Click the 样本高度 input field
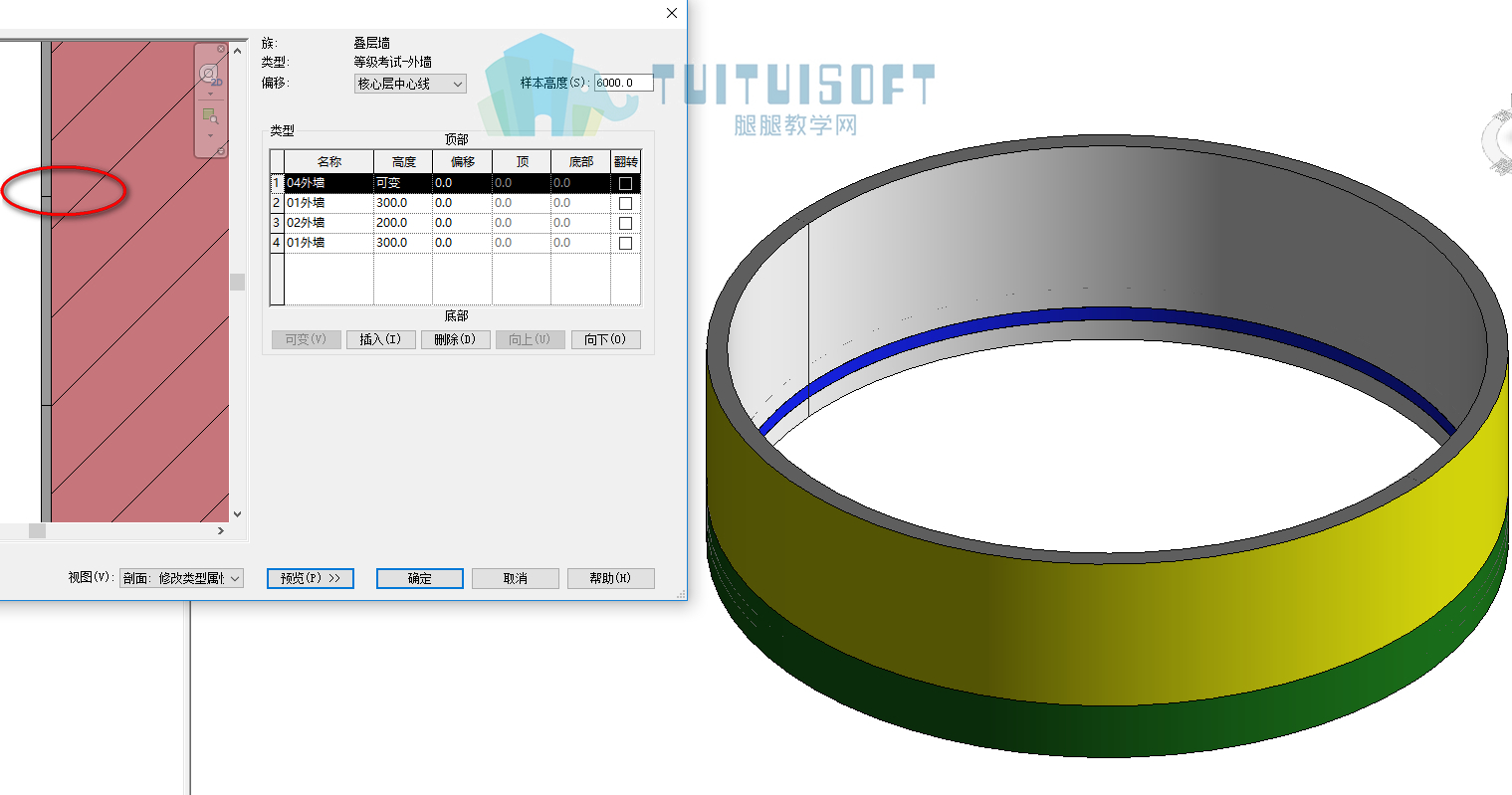This screenshot has height=795, width=1512. pos(623,83)
